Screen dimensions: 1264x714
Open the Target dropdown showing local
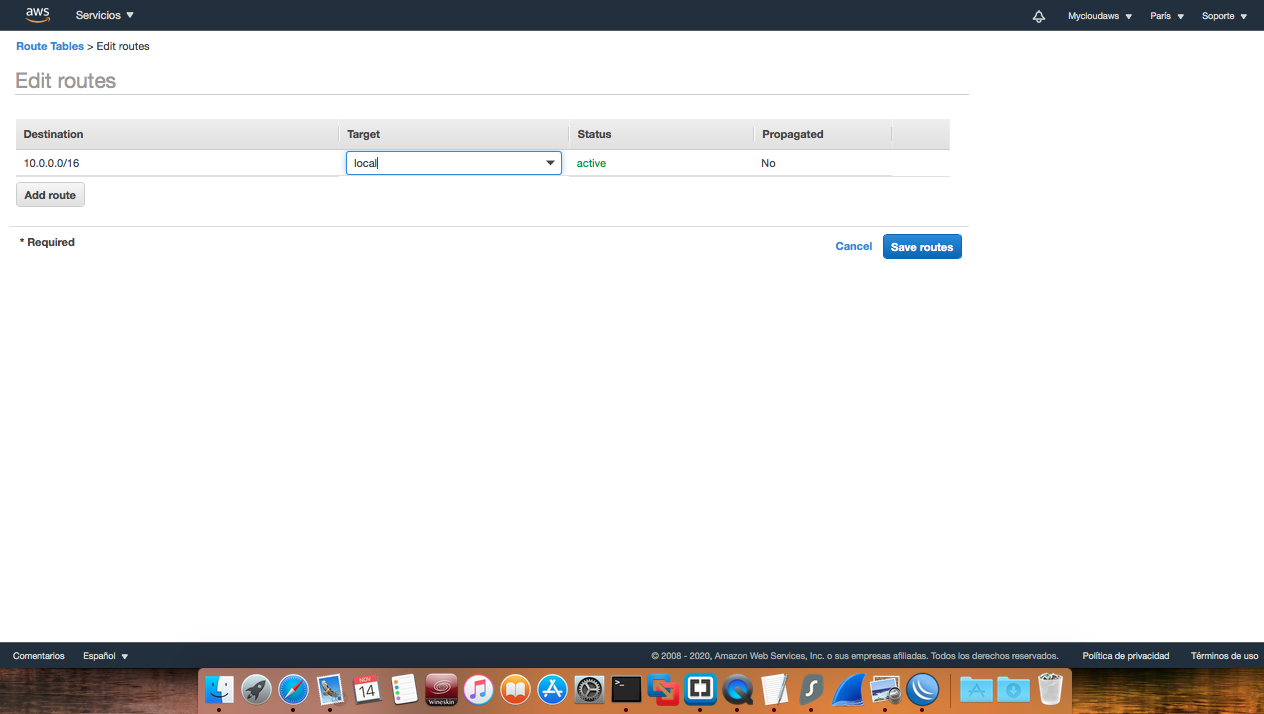point(453,162)
